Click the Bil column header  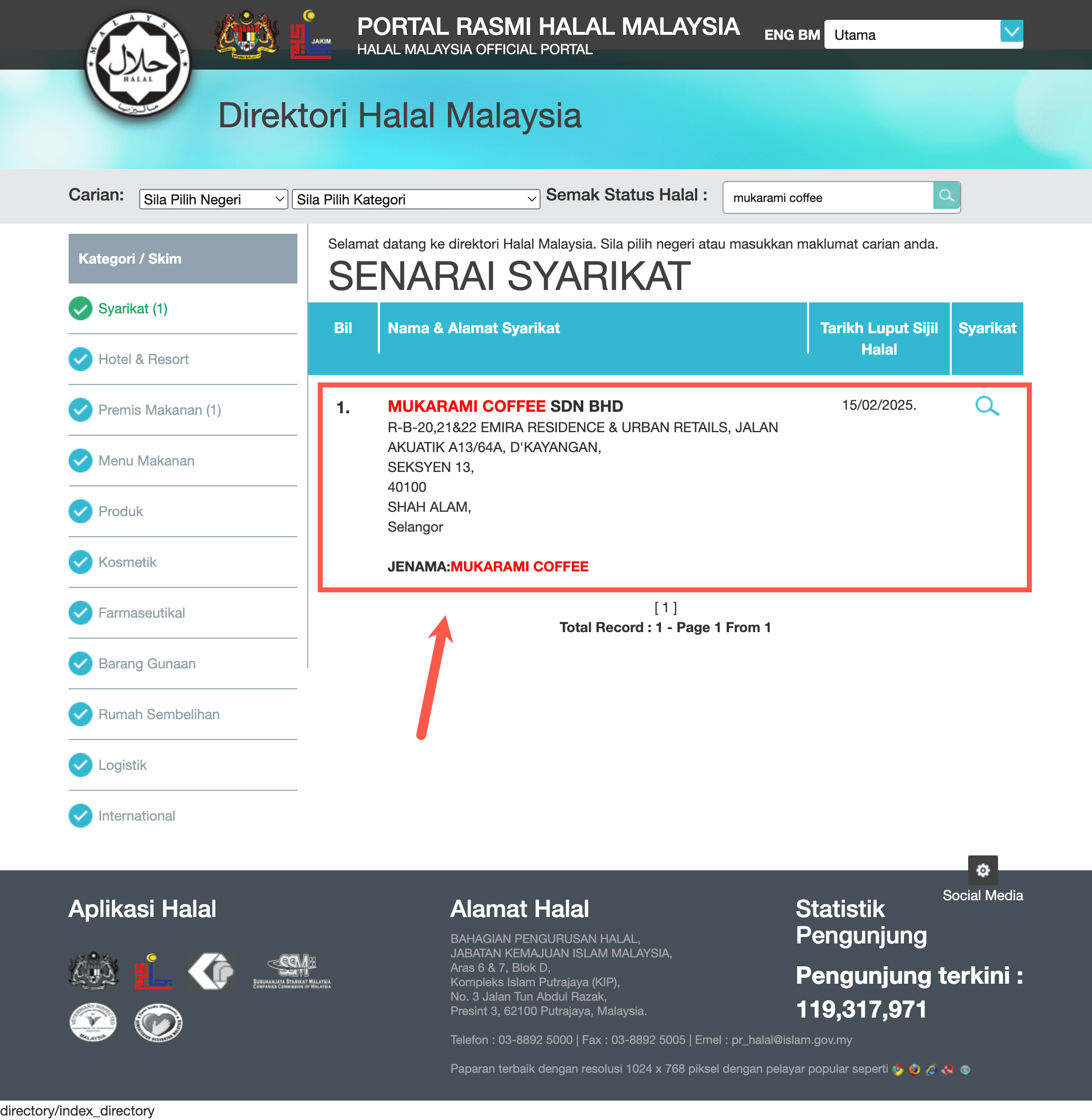point(343,328)
